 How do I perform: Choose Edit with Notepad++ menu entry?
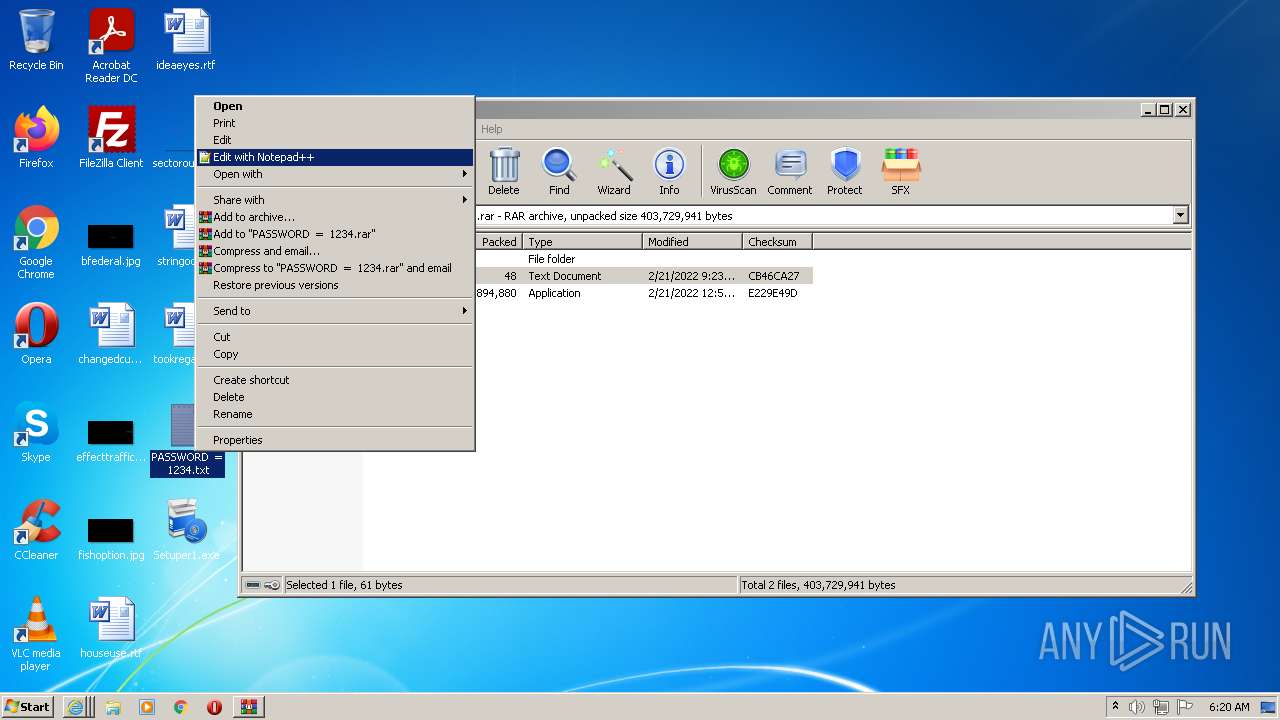335,157
